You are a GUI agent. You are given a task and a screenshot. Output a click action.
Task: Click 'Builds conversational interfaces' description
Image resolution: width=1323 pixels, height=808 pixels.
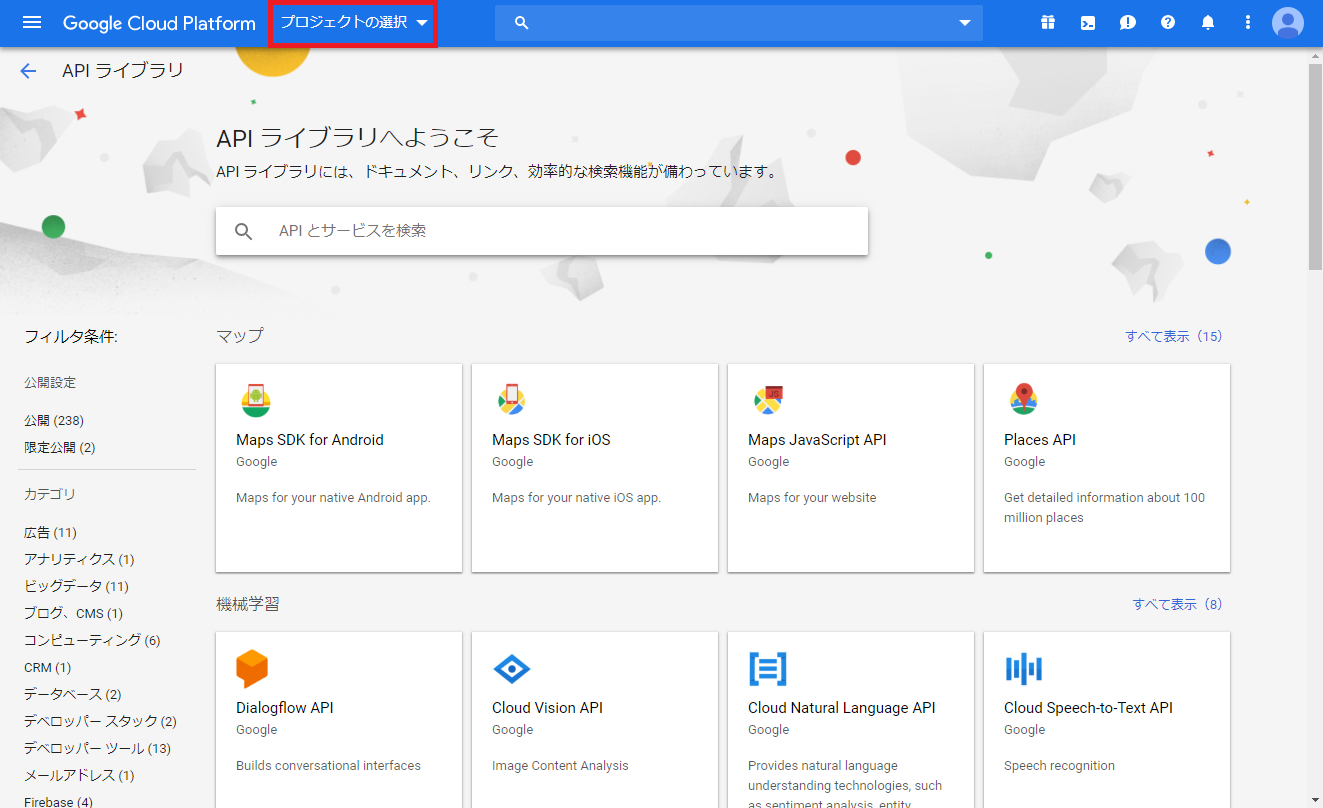328,766
